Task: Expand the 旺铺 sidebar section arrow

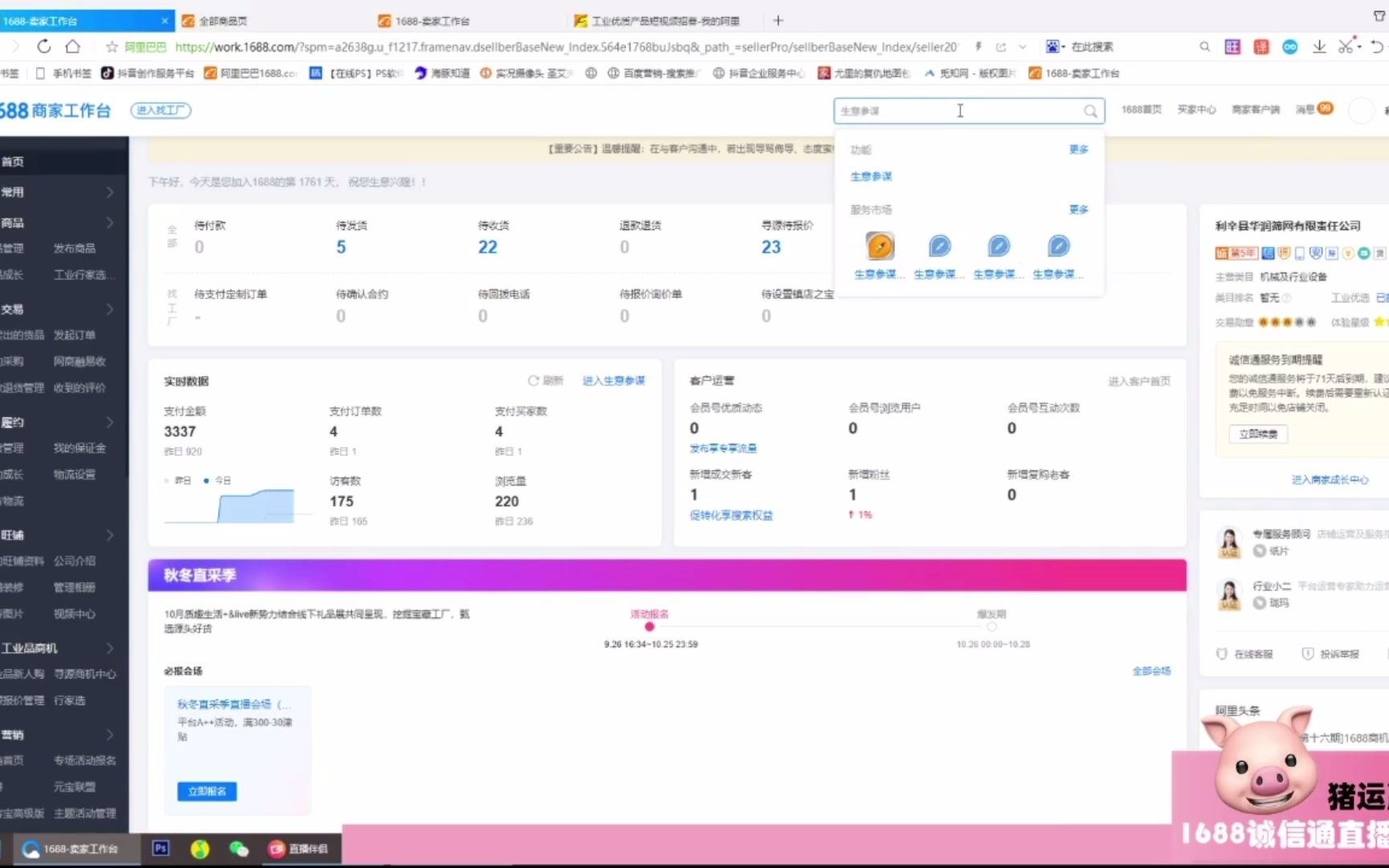Action: coord(110,535)
